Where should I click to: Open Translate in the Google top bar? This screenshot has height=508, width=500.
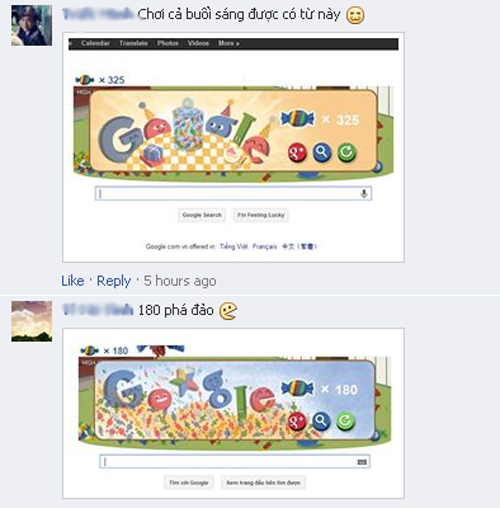point(133,43)
